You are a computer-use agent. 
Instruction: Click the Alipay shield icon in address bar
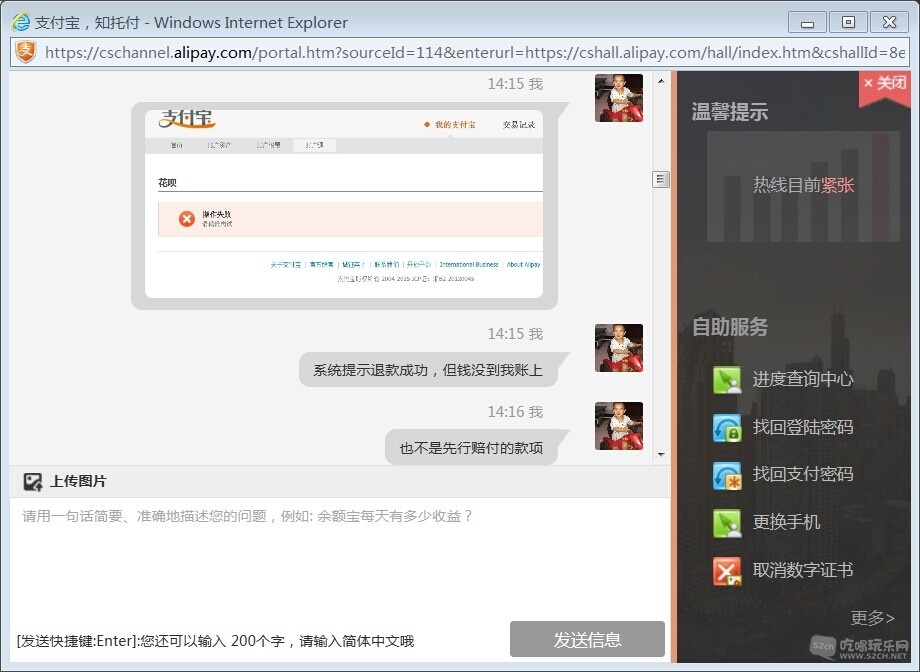click(25, 52)
